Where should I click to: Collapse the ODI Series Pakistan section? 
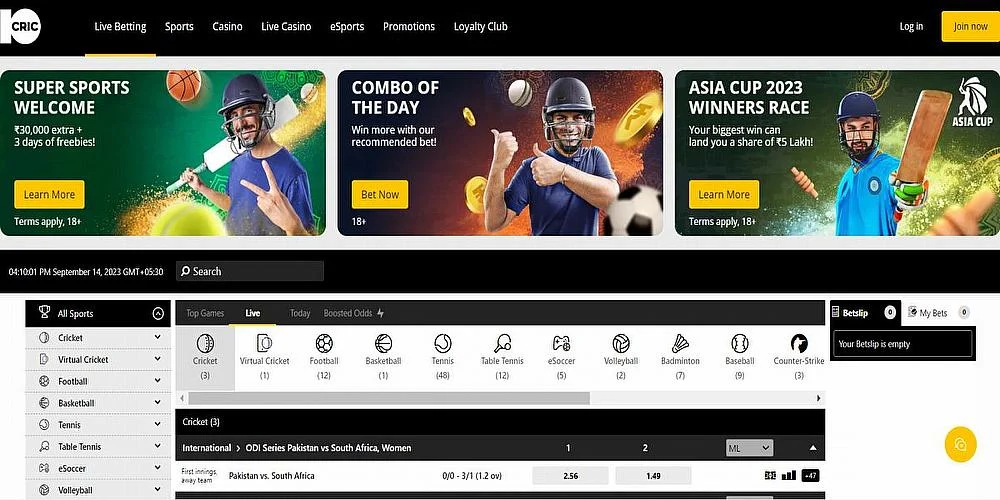click(813, 448)
